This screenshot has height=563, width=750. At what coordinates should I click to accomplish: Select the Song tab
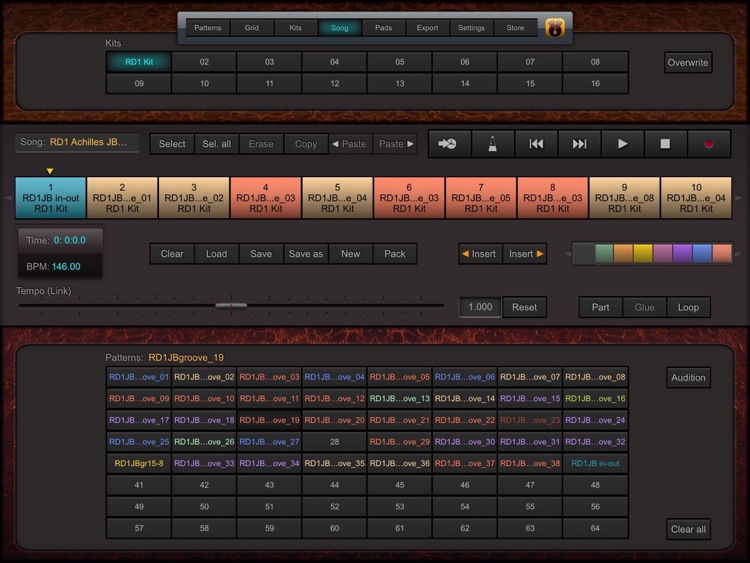pos(340,28)
